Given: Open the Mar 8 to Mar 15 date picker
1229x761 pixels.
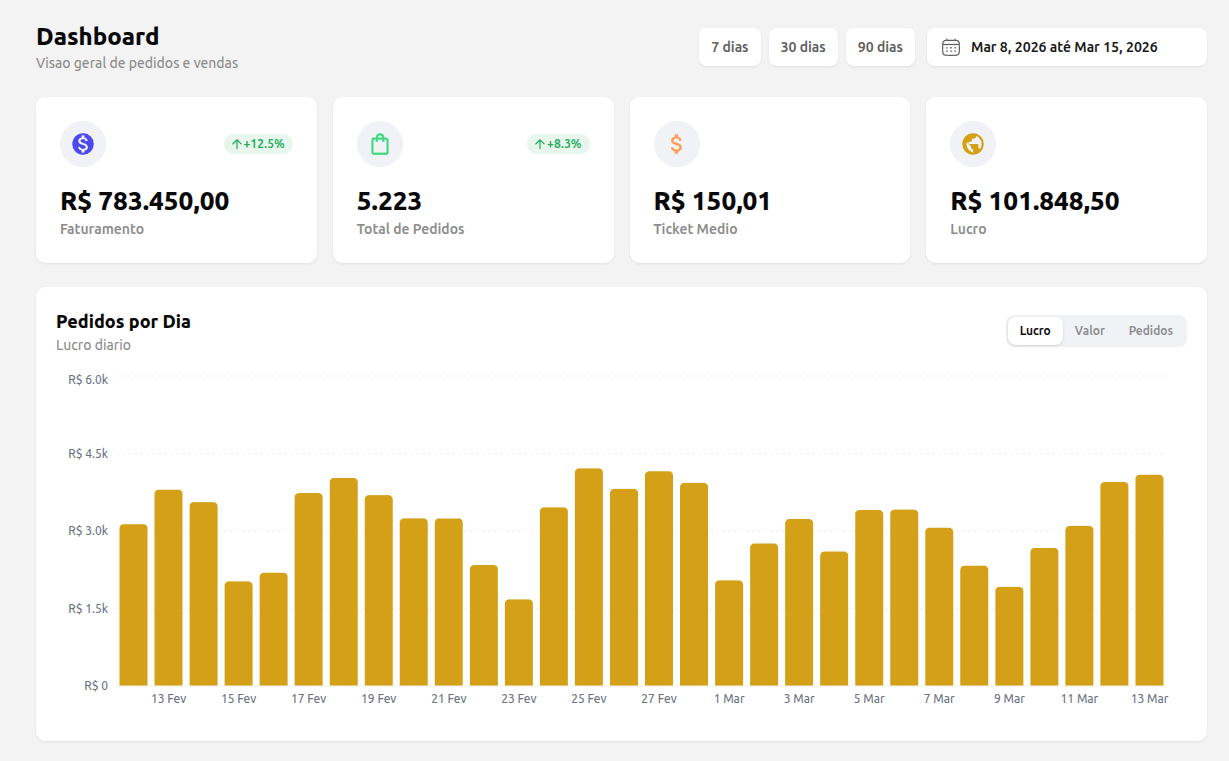Looking at the screenshot, I should click(x=1065, y=47).
